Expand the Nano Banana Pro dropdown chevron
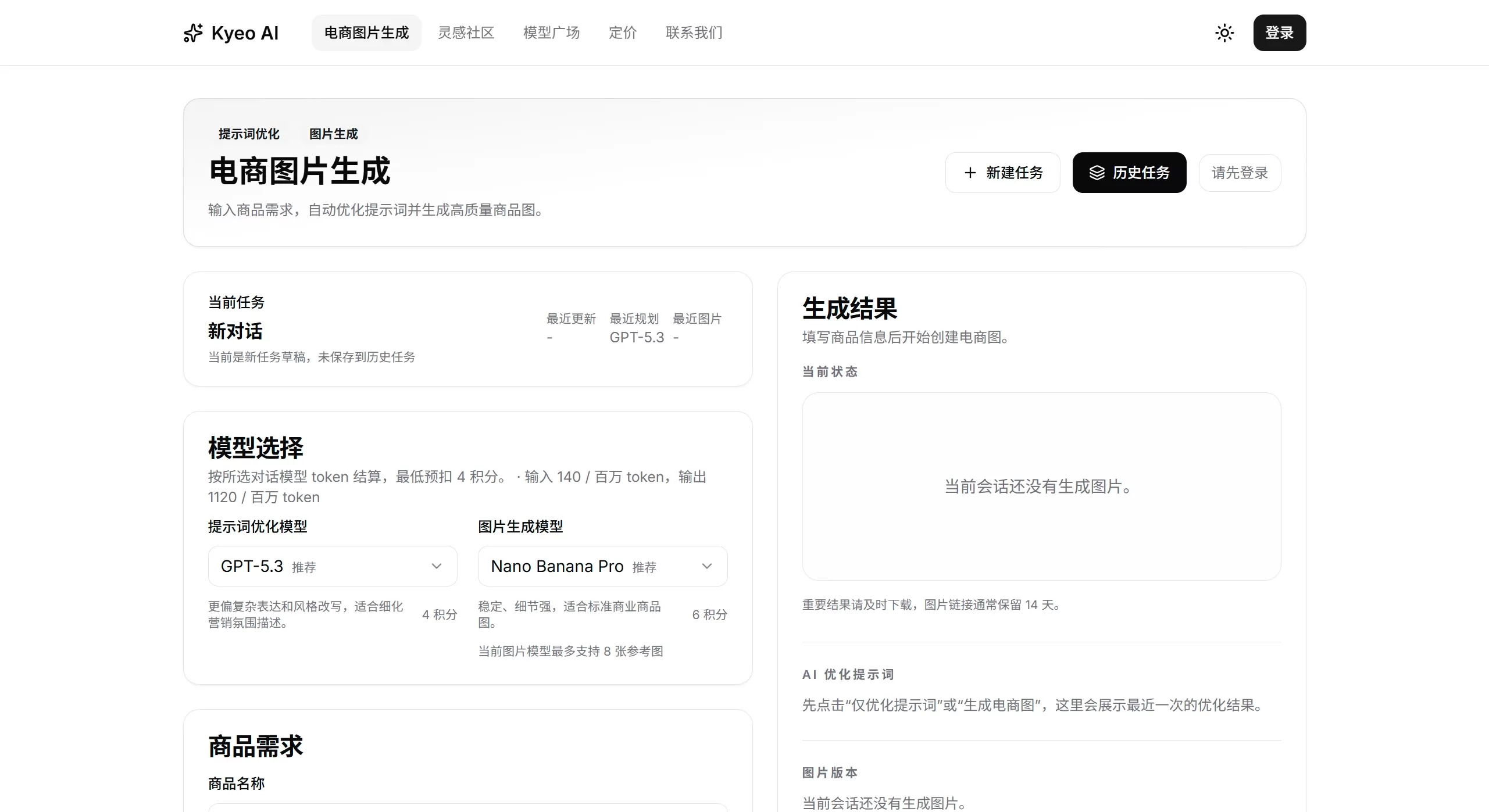Screen dimensions: 1489x812 tap(707, 566)
